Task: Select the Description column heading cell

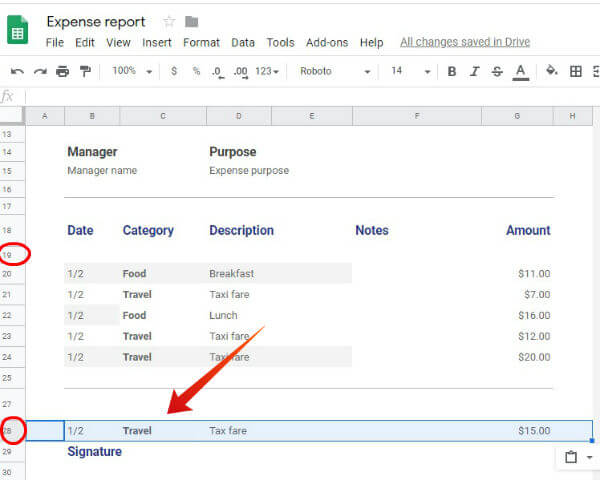Action: coord(241,230)
